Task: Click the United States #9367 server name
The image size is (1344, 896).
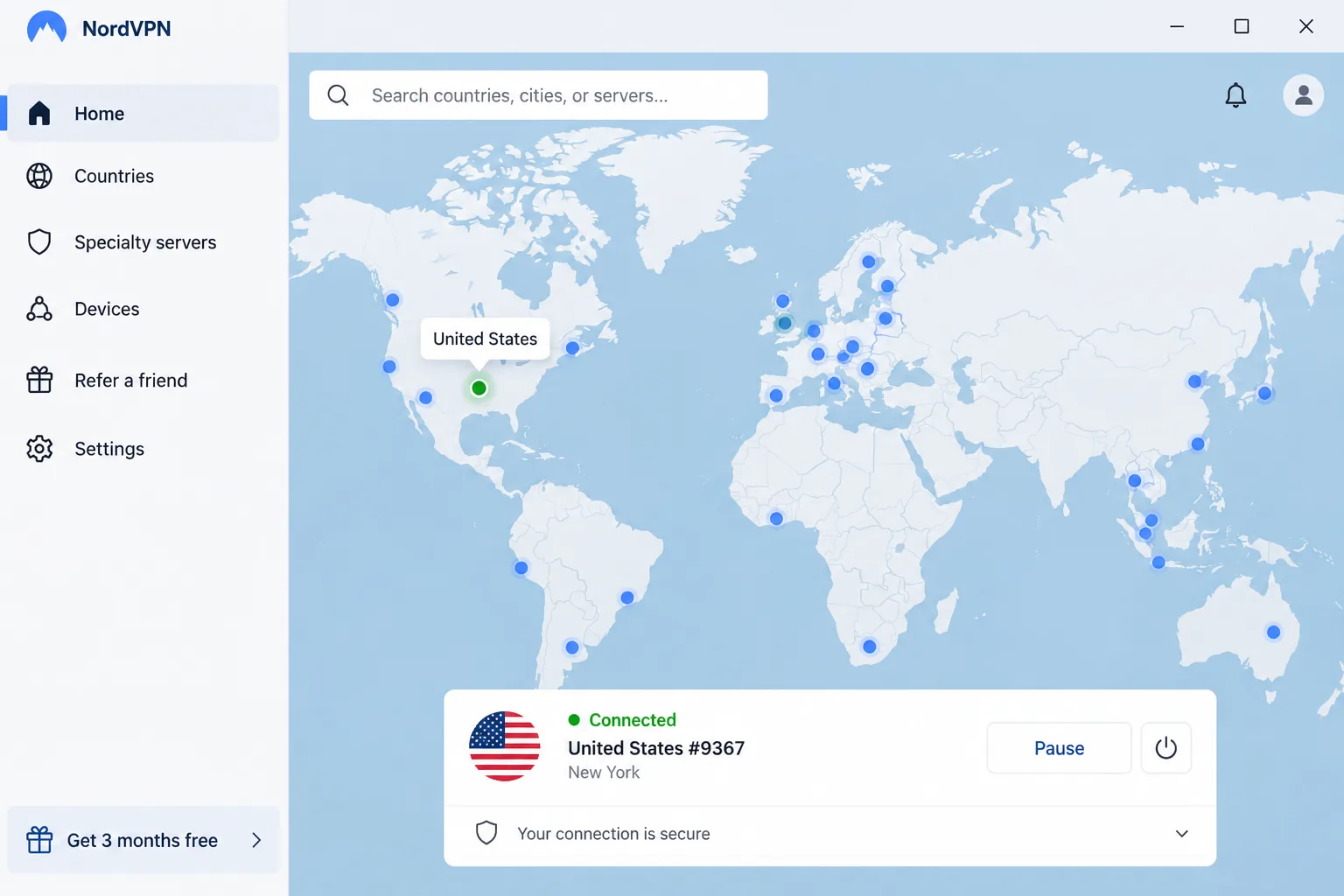Action: [x=656, y=748]
